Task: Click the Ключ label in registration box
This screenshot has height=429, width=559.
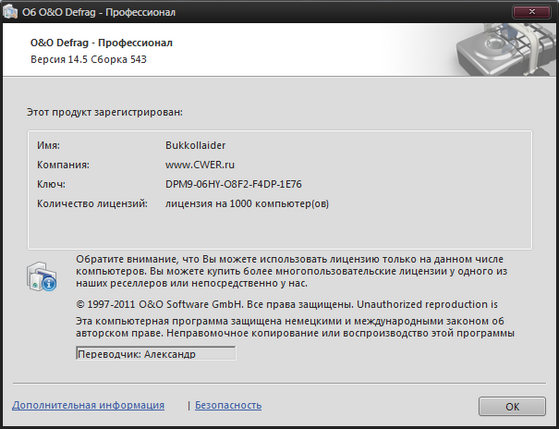Action: 51,184
